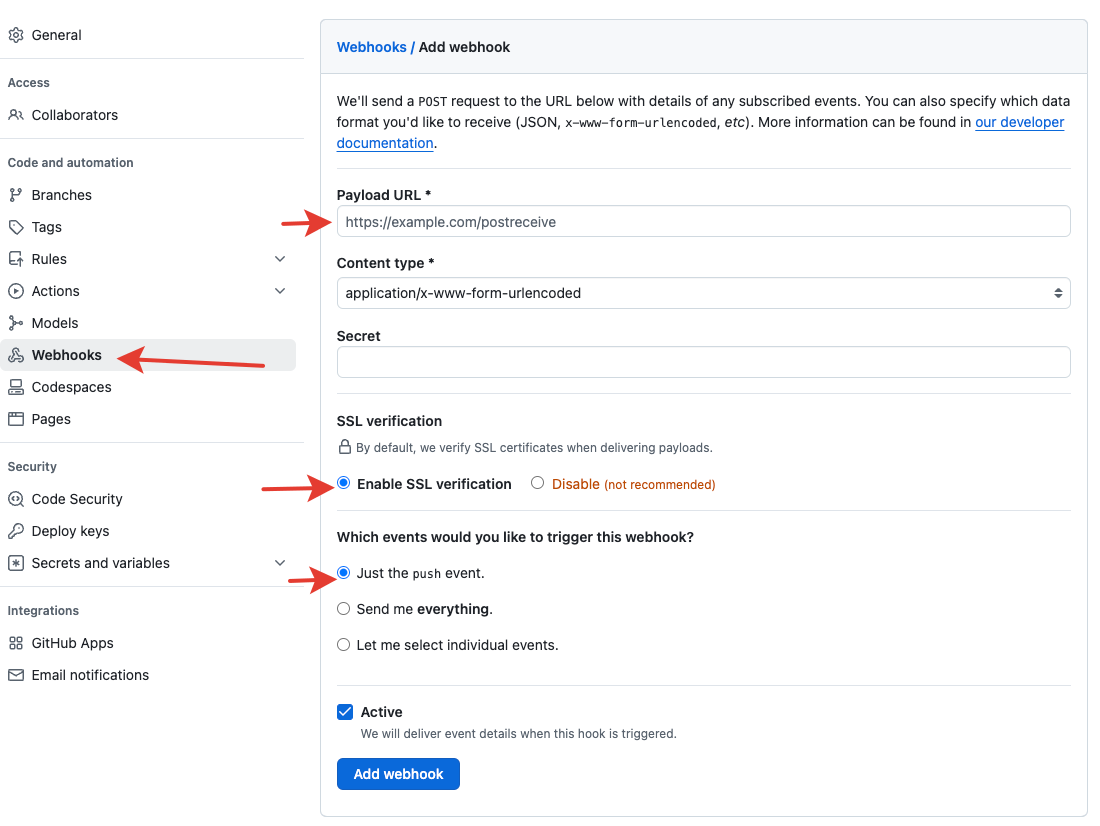Click the Add webhook button

[398, 773]
